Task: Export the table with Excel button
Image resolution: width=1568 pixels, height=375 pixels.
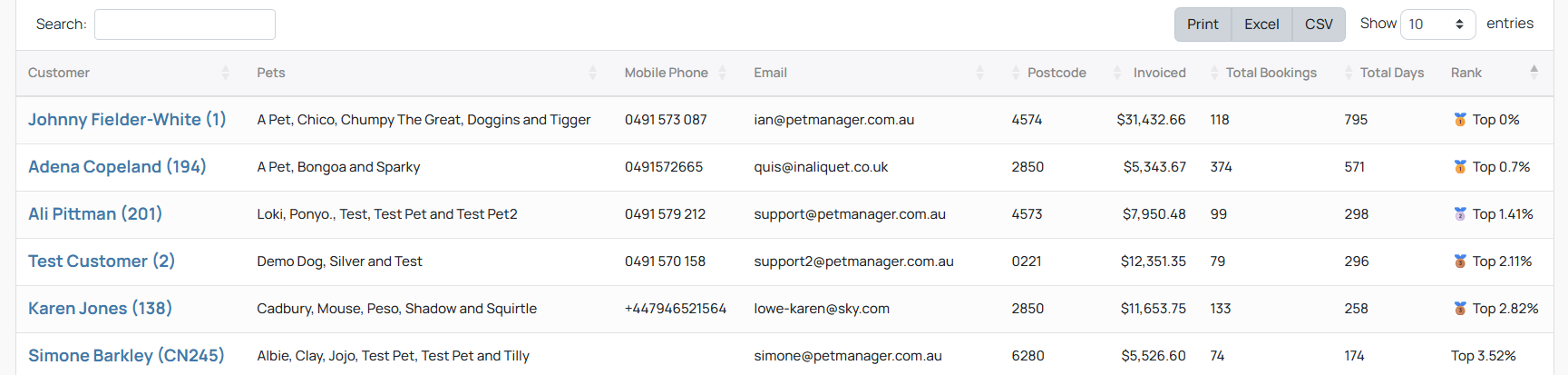Action: tap(1261, 25)
